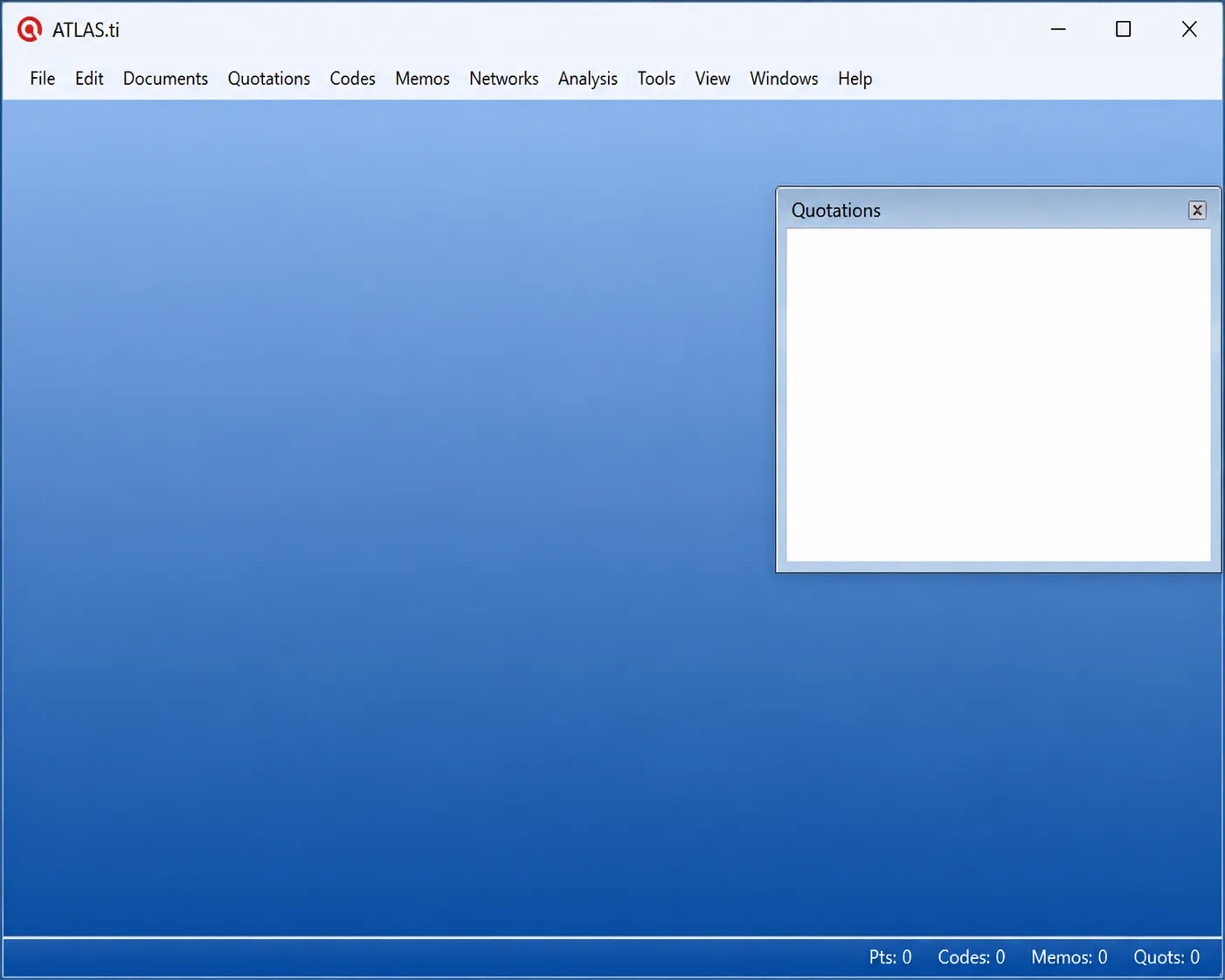Close the ATLAS.ti window
Image resolution: width=1225 pixels, height=980 pixels.
click(1189, 30)
